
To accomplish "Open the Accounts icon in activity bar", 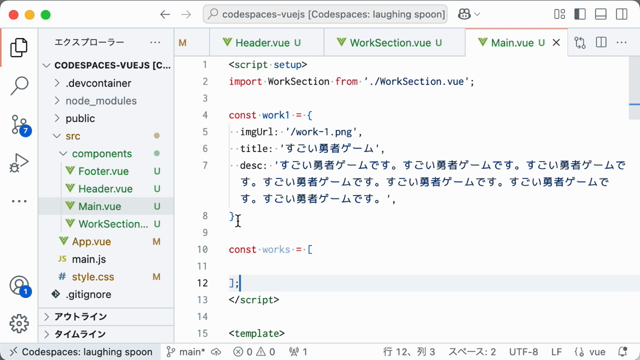I will 19,286.
